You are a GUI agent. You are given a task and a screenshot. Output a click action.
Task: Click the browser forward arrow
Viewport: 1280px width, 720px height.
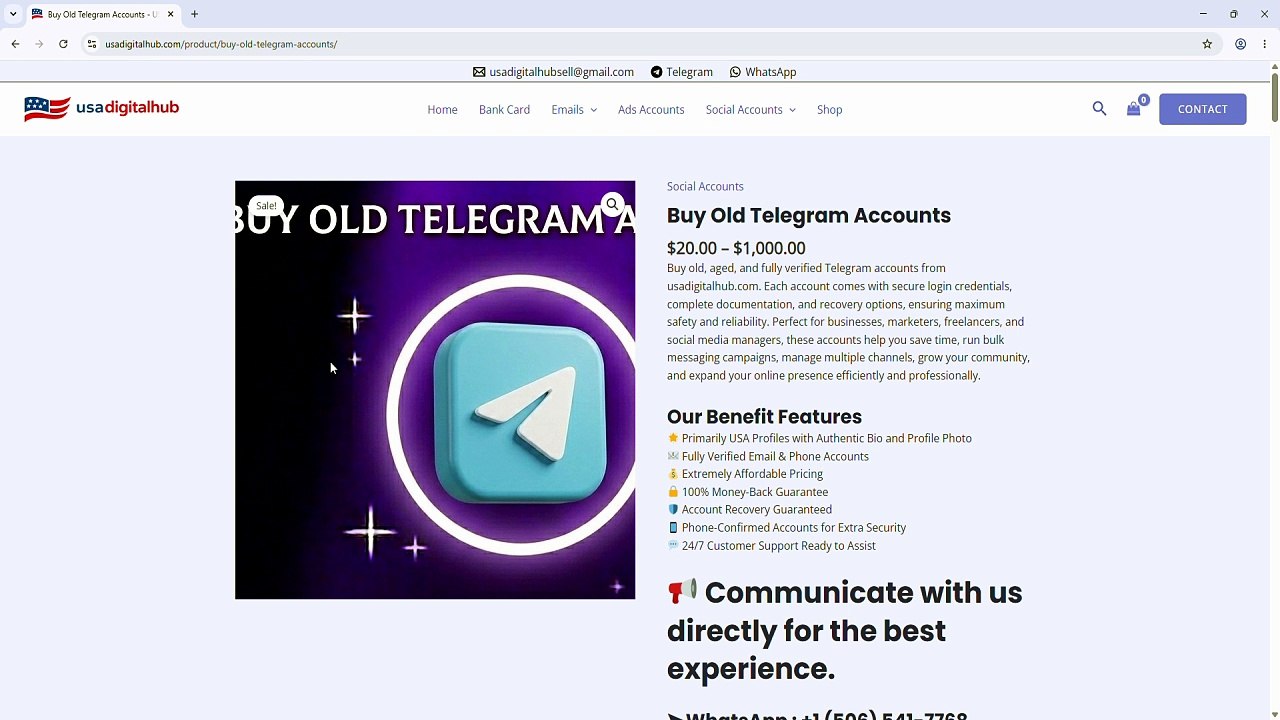pos(39,44)
